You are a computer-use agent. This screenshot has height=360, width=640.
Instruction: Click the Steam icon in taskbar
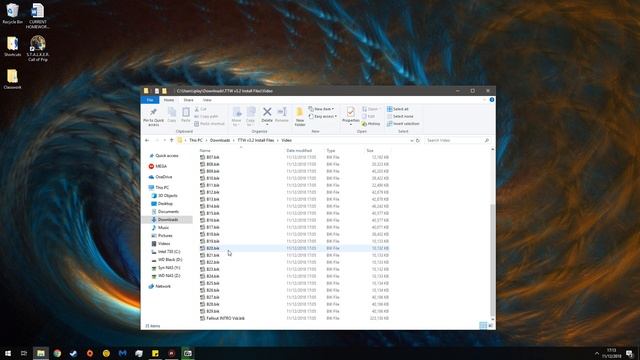coord(73,353)
